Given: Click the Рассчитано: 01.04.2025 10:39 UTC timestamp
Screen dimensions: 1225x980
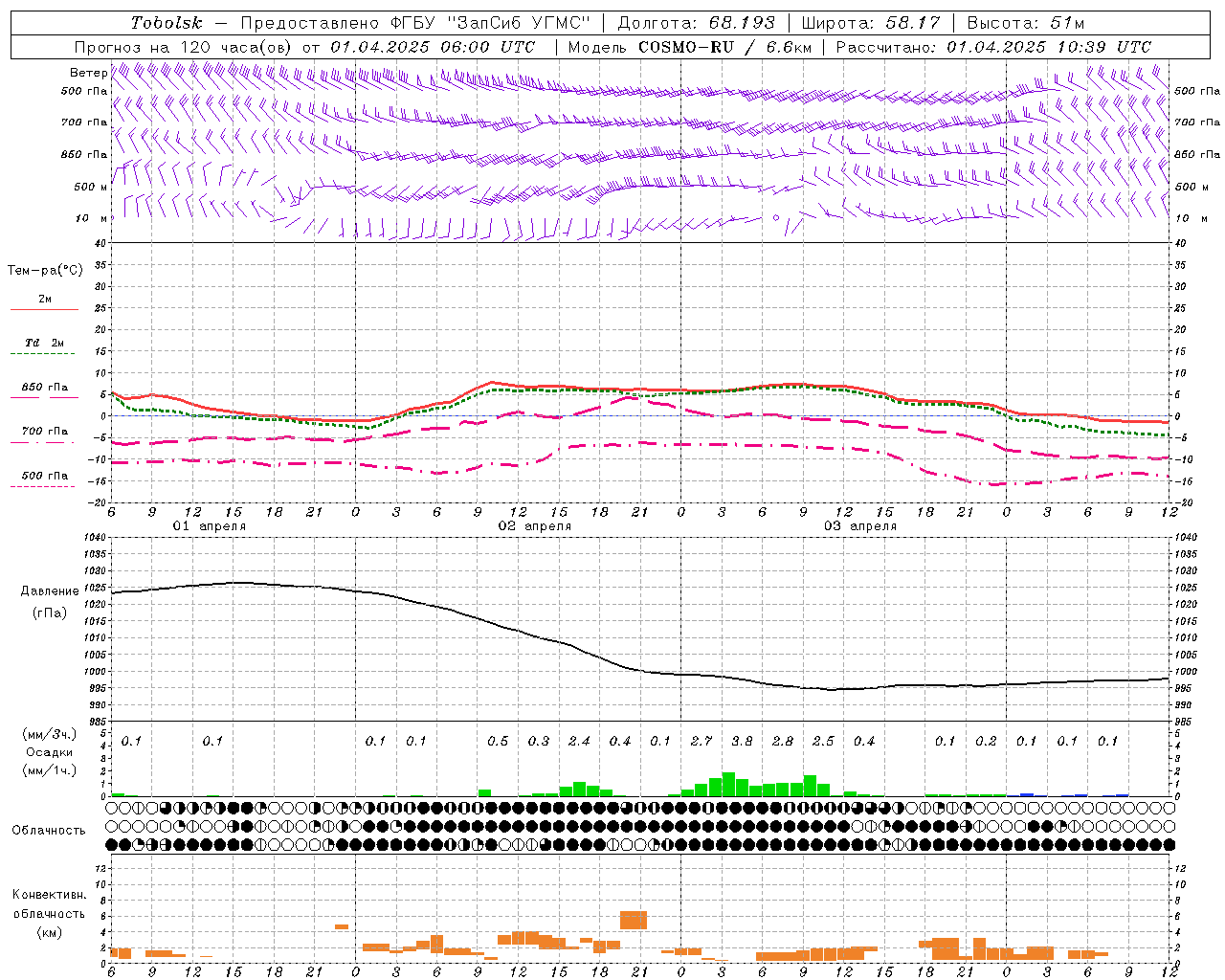Looking at the screenshot, I should coord(993,47).
